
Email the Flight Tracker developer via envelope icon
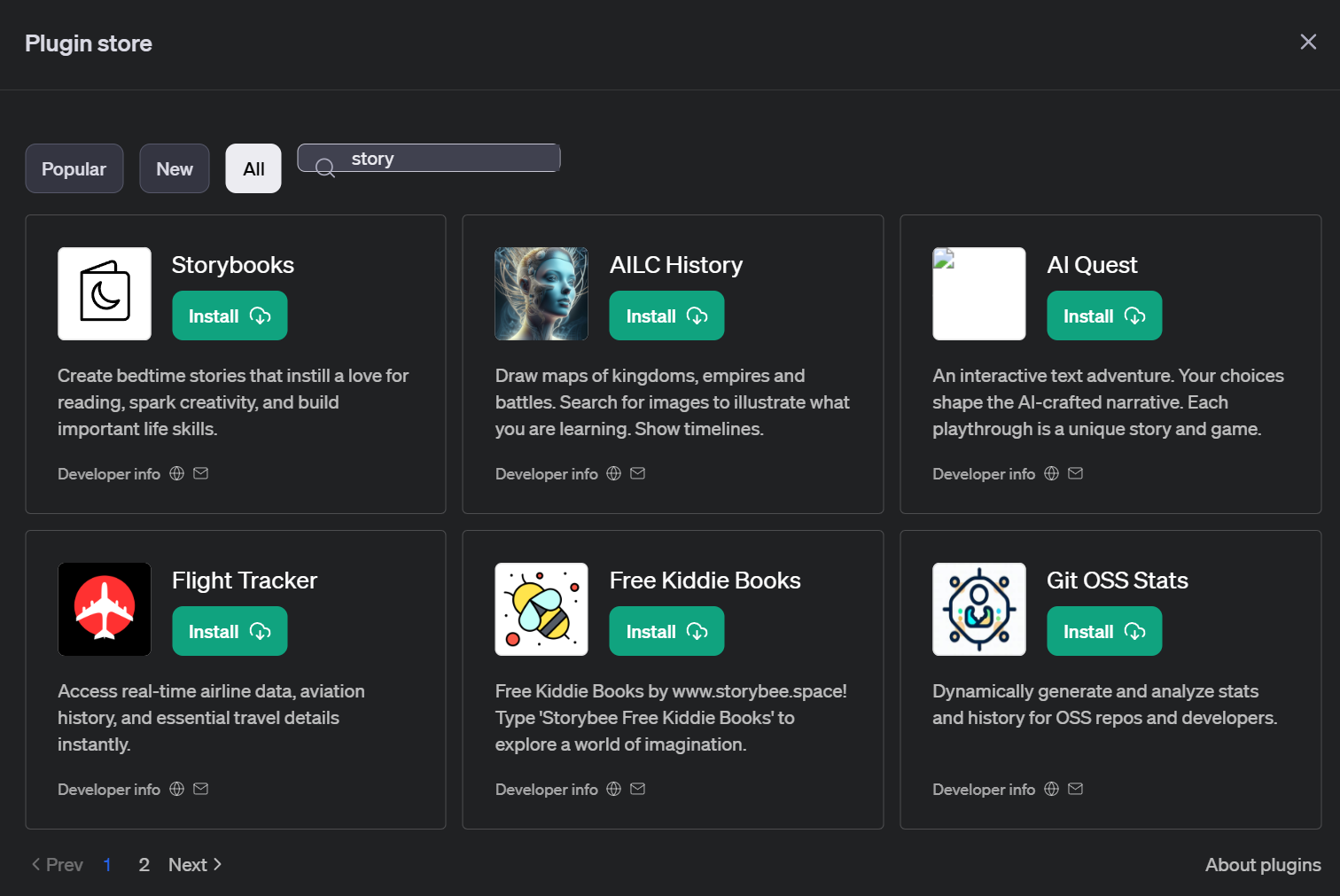tap(201, 789)
